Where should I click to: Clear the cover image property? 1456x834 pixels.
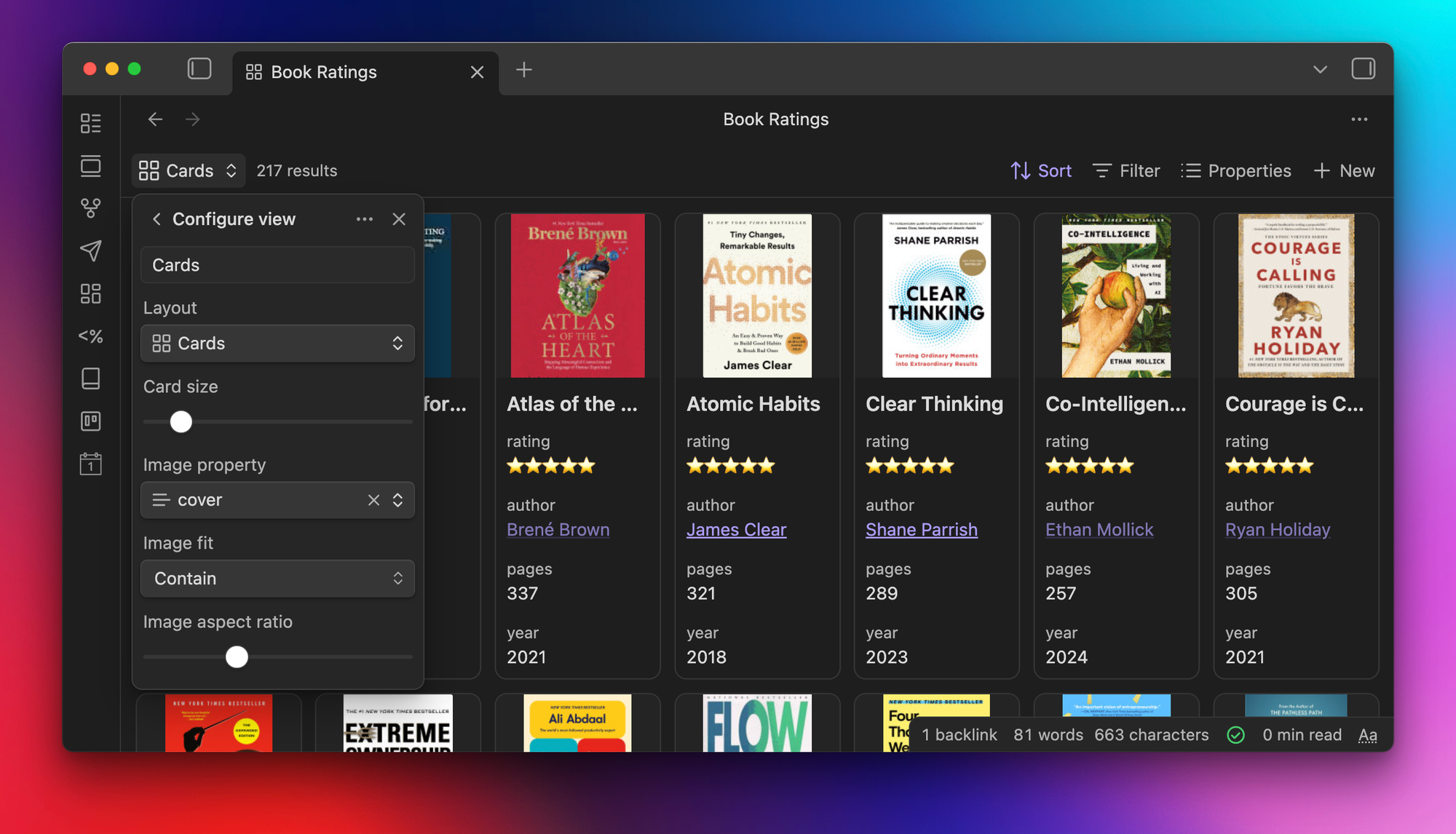tap(373, 500)
